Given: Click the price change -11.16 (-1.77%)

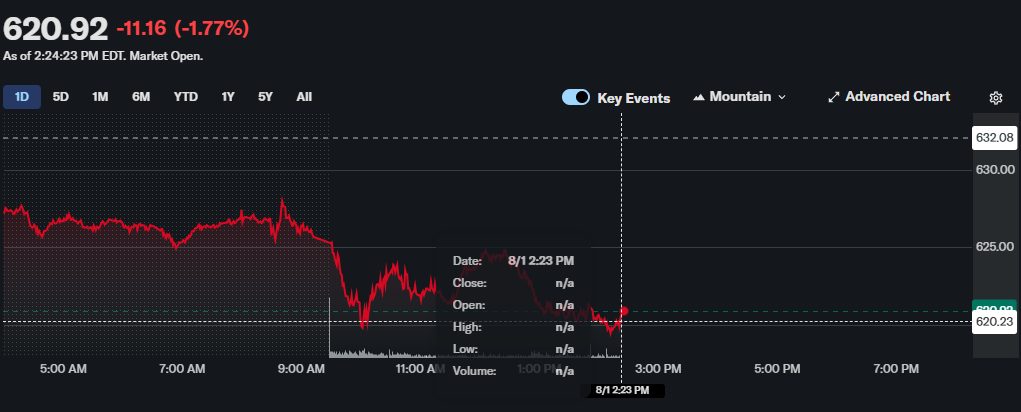Looking at the screenshot, I should click(x=182, y=29).
